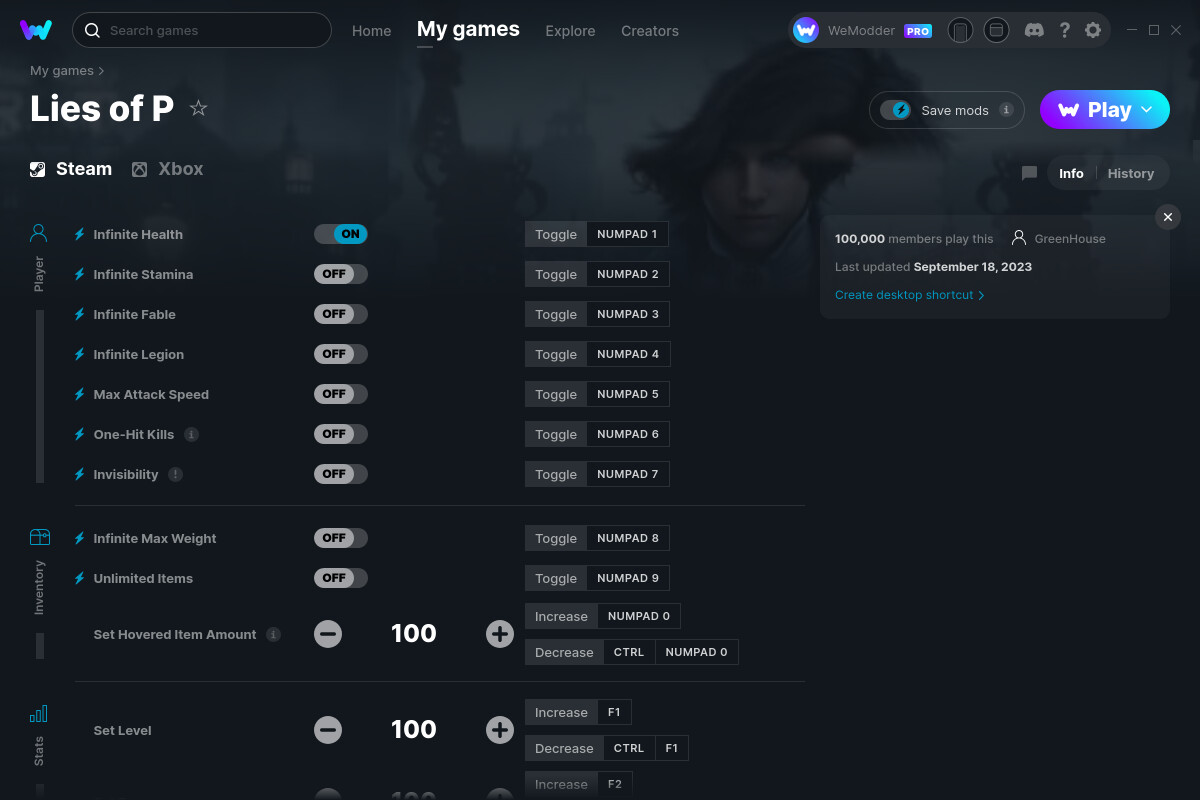Viewport: 1200px width, 800px height.
Task: Increase the hovered item amount with the plus button
Action: tap(500, 633)
